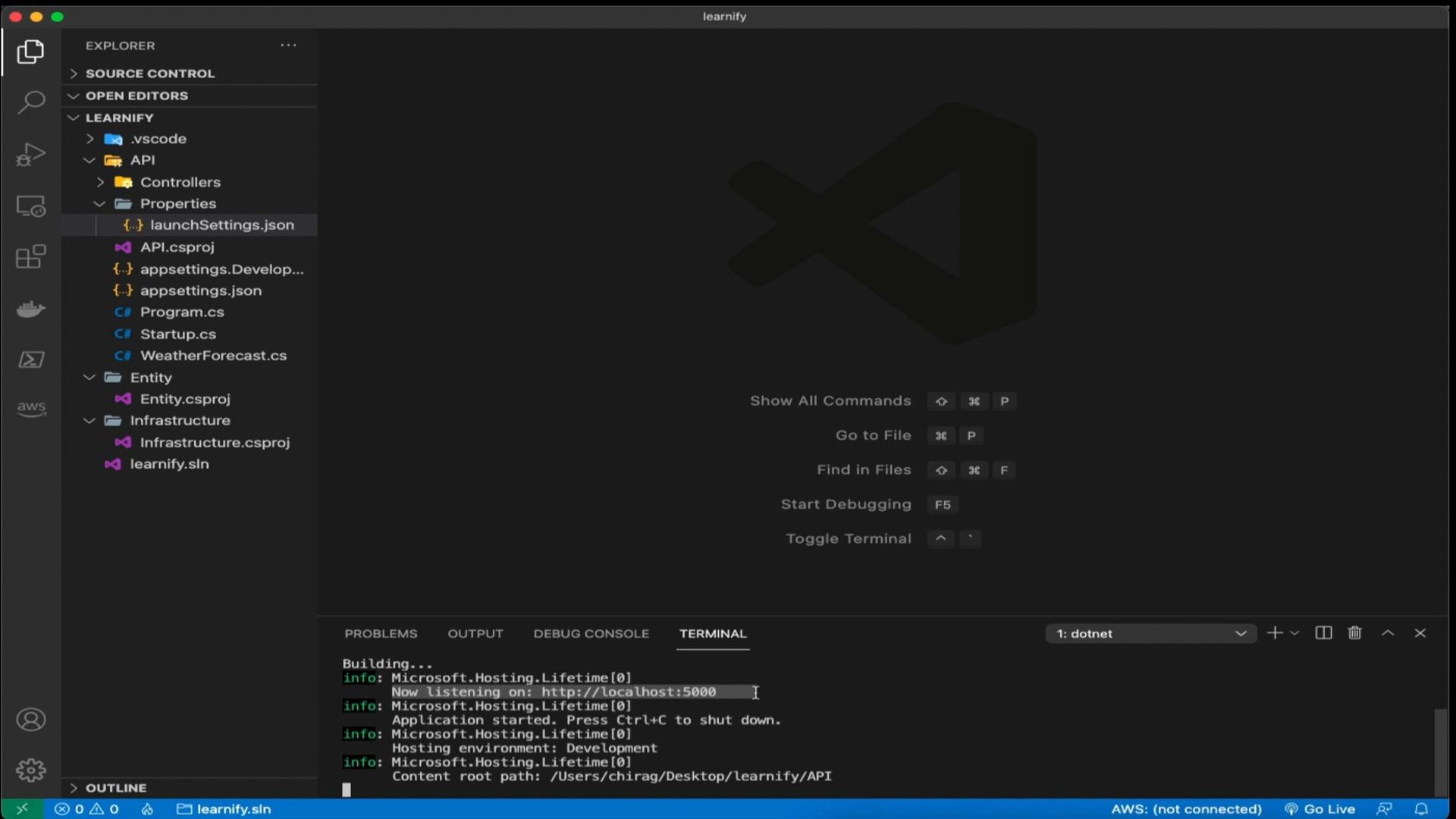Close the terminal panel

coord(1420,633)
